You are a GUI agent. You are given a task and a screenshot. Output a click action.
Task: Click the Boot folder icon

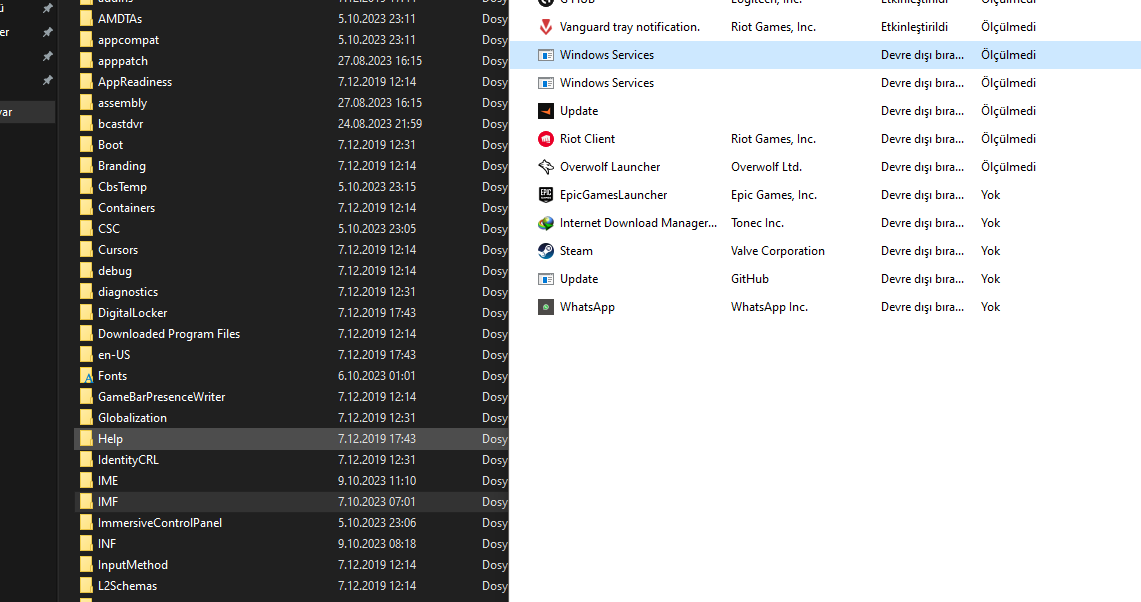point(87,145)
